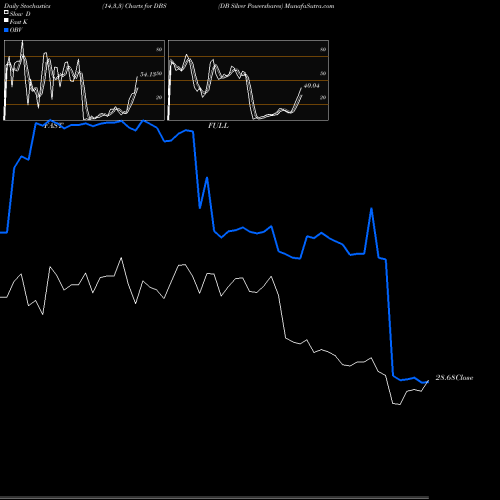The width and height of the screenshot is (500, 500).
Task: Click the 20 level label in FAST chart
Action: click(159, 97)
